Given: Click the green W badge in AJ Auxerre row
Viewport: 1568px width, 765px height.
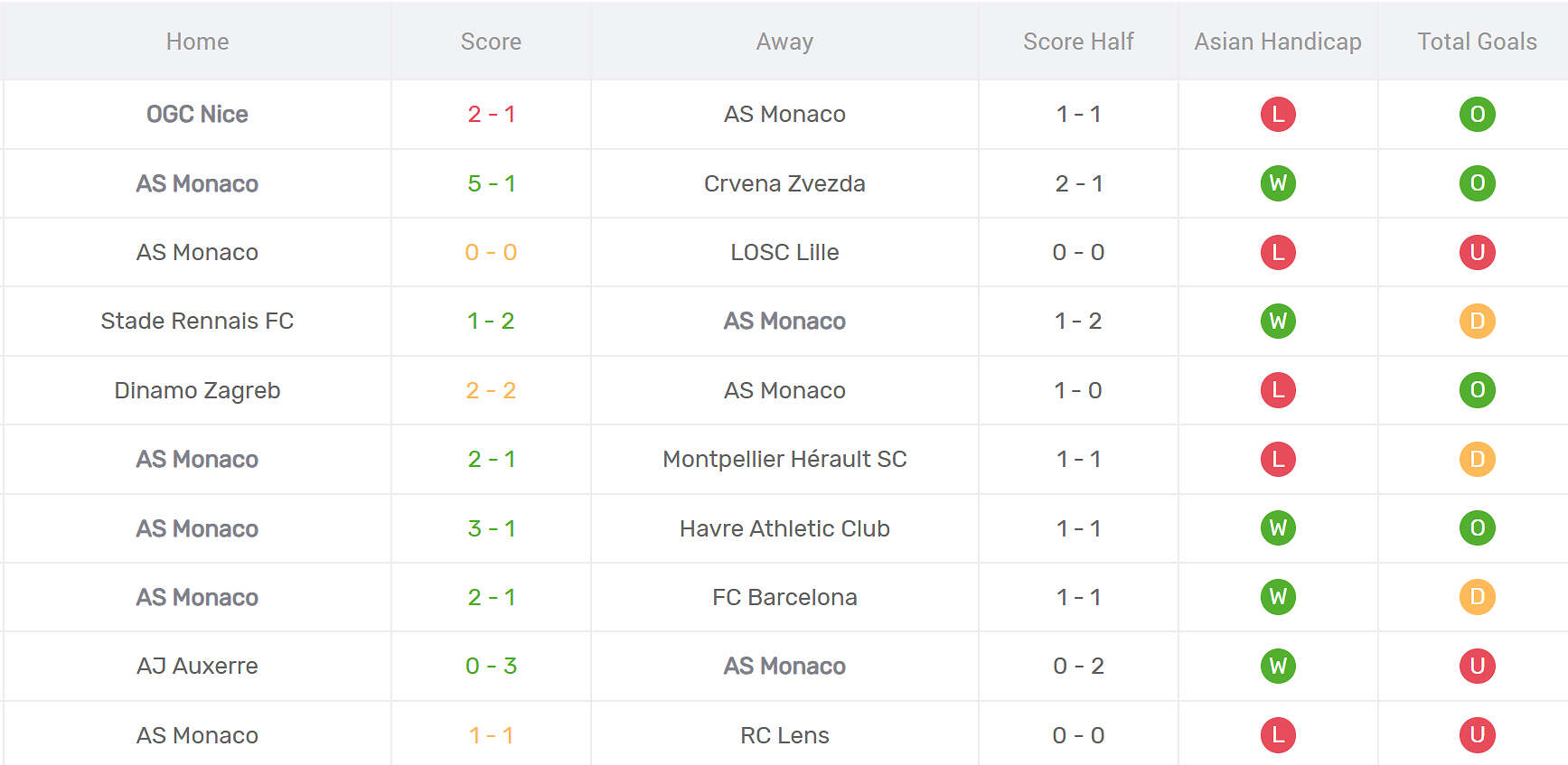Looking at the screenshot, I should (x=1278, y=666).
